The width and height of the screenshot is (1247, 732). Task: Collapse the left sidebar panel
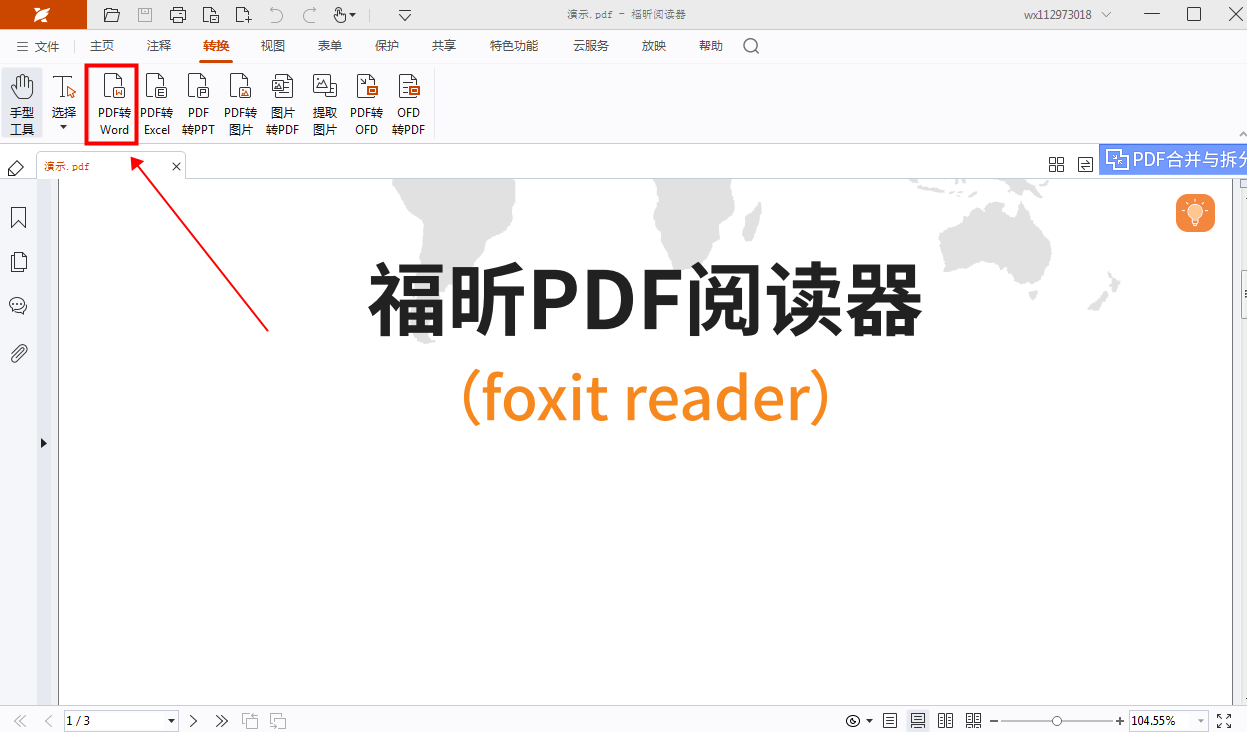(x=44, y=442)
